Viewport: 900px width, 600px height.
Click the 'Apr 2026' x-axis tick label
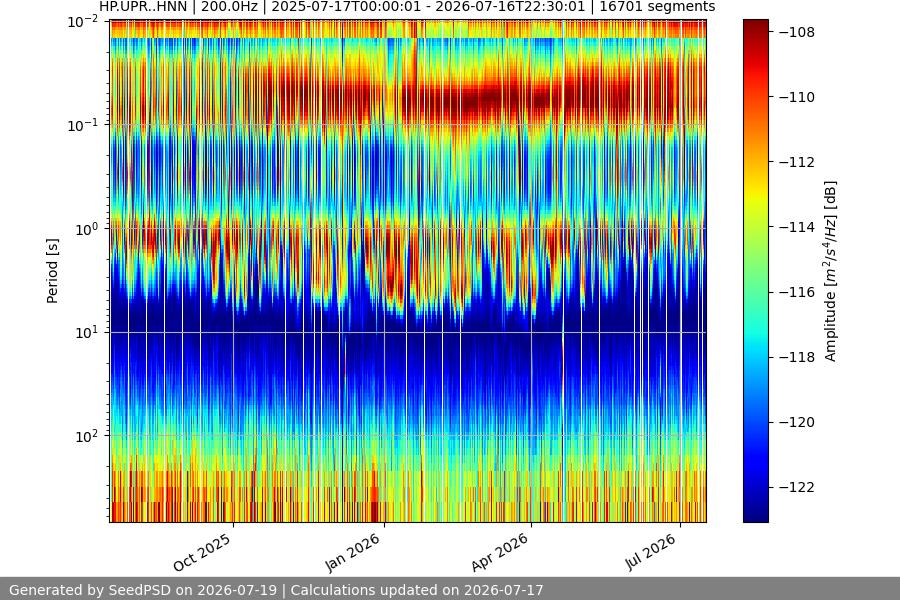click(x=500, y=552)
